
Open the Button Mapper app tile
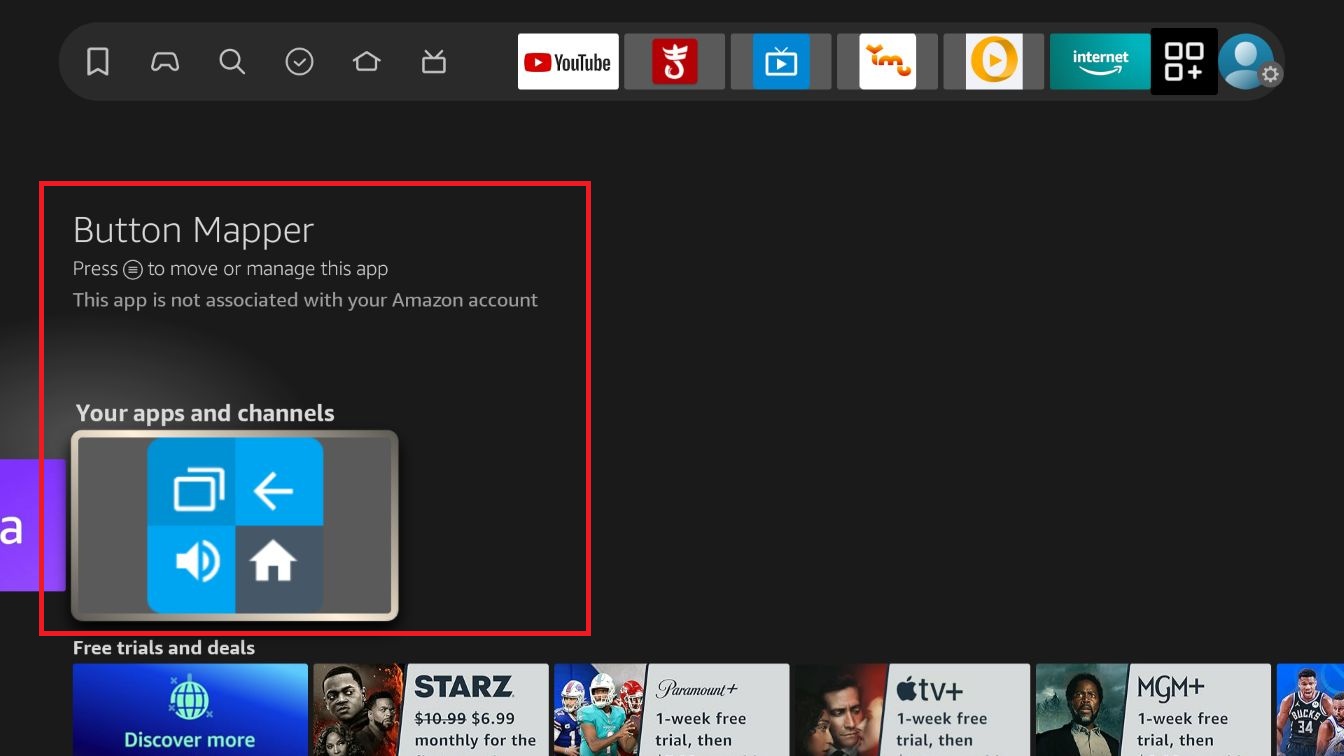coord(235,525)
